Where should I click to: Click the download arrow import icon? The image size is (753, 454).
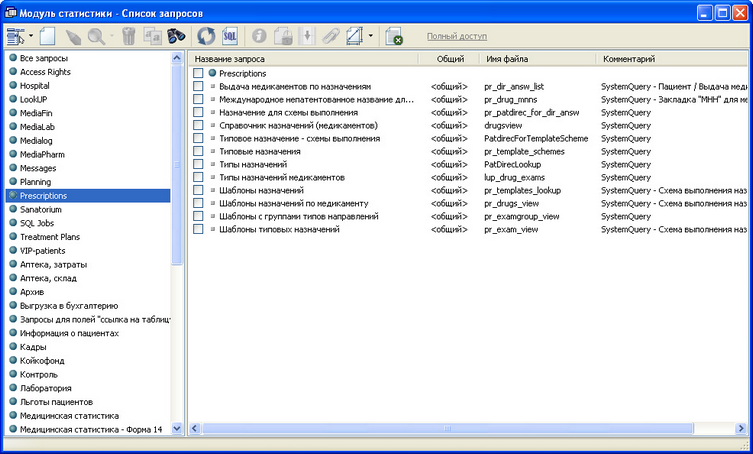point(307,36)
